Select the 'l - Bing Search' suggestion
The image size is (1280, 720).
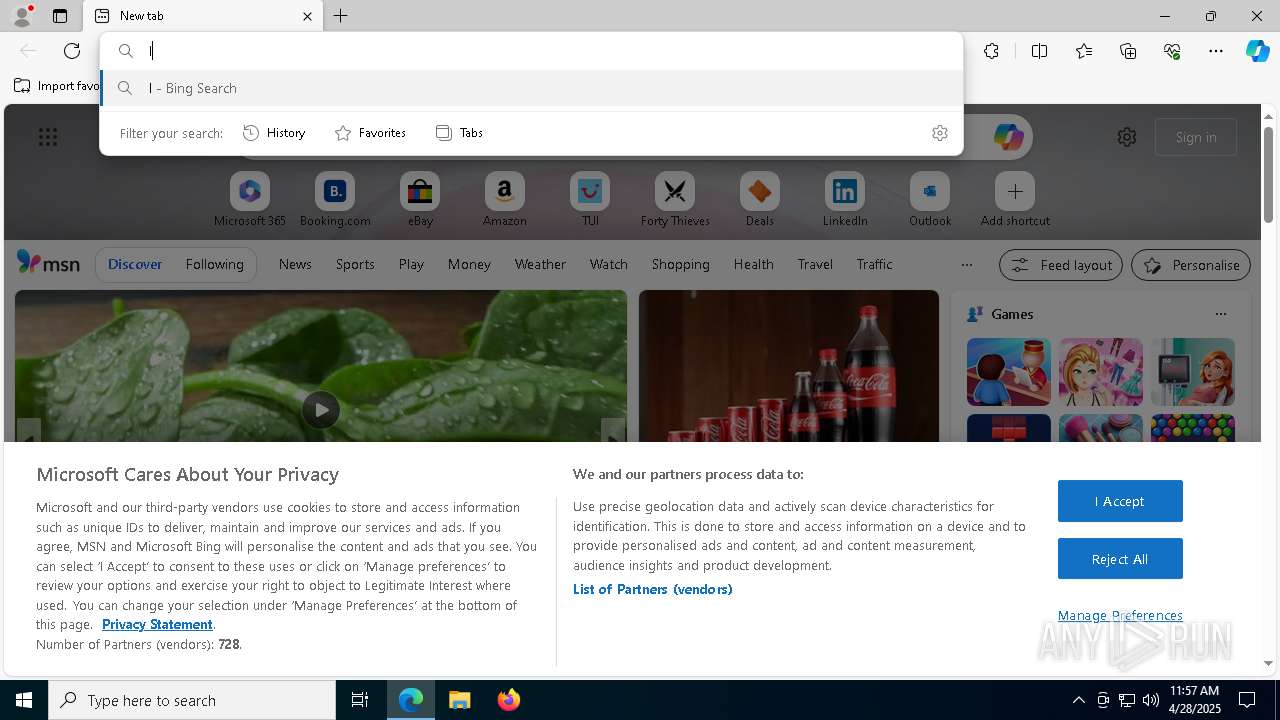pos(531,88)
